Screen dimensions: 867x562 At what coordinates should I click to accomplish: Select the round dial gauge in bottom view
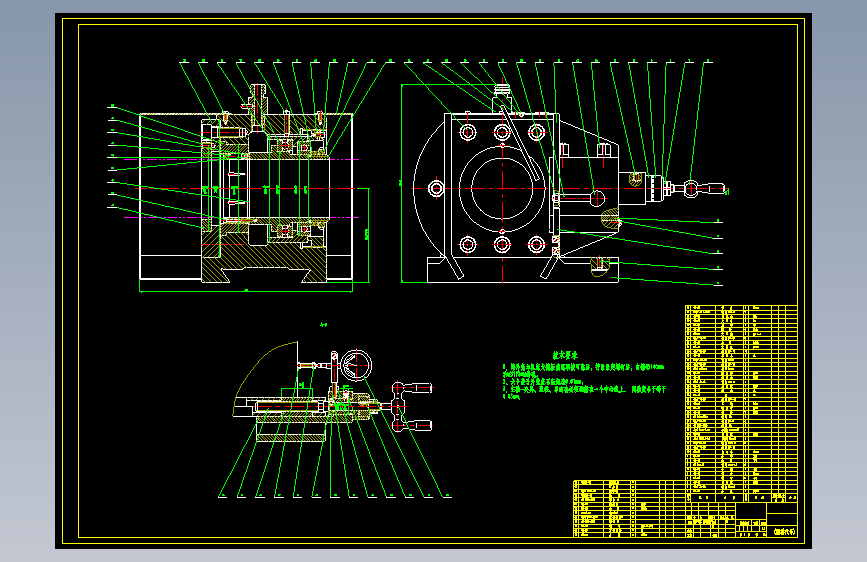pos(356,366)
